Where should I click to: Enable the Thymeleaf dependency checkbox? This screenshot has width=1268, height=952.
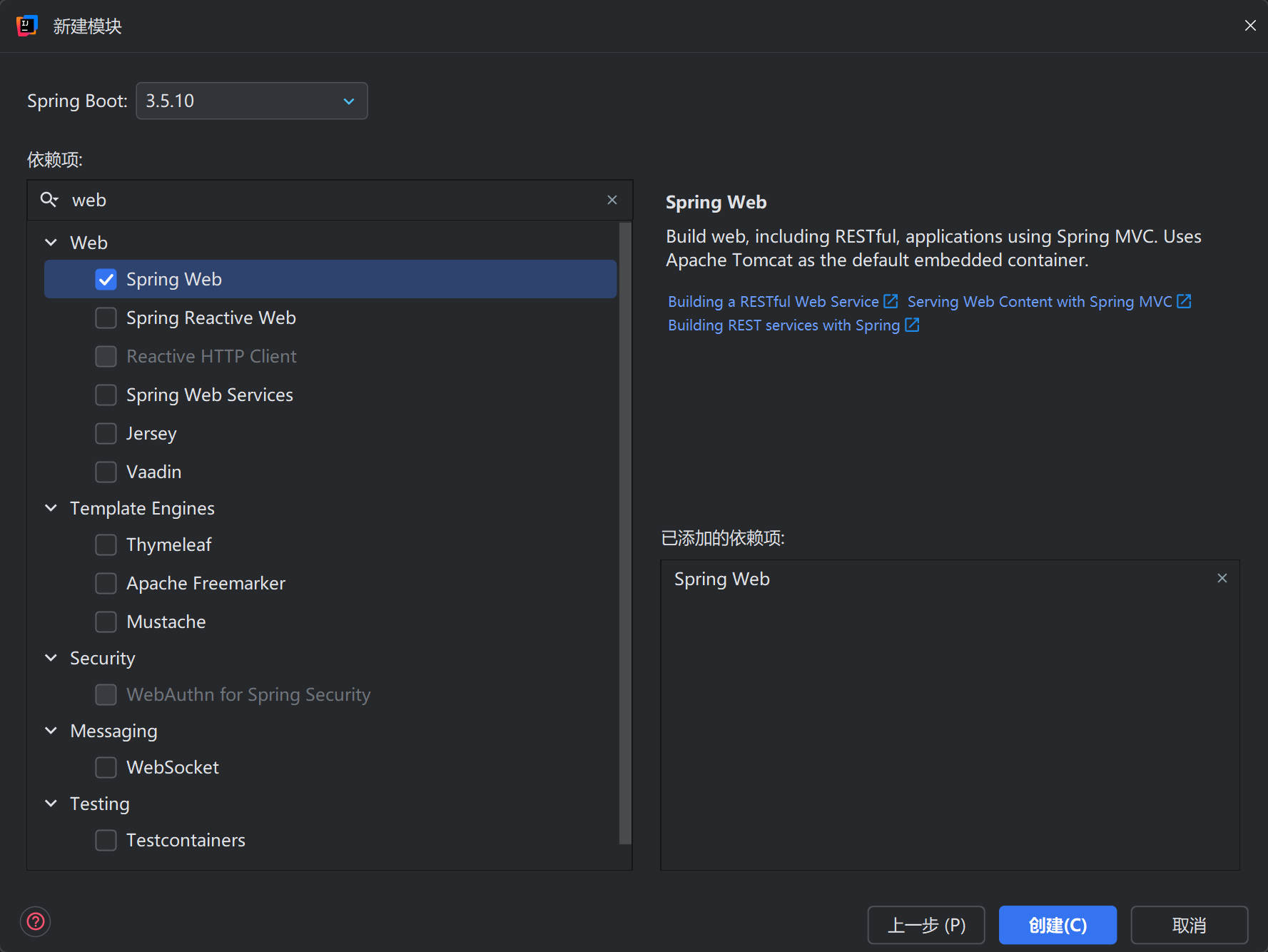coord(106,545)
